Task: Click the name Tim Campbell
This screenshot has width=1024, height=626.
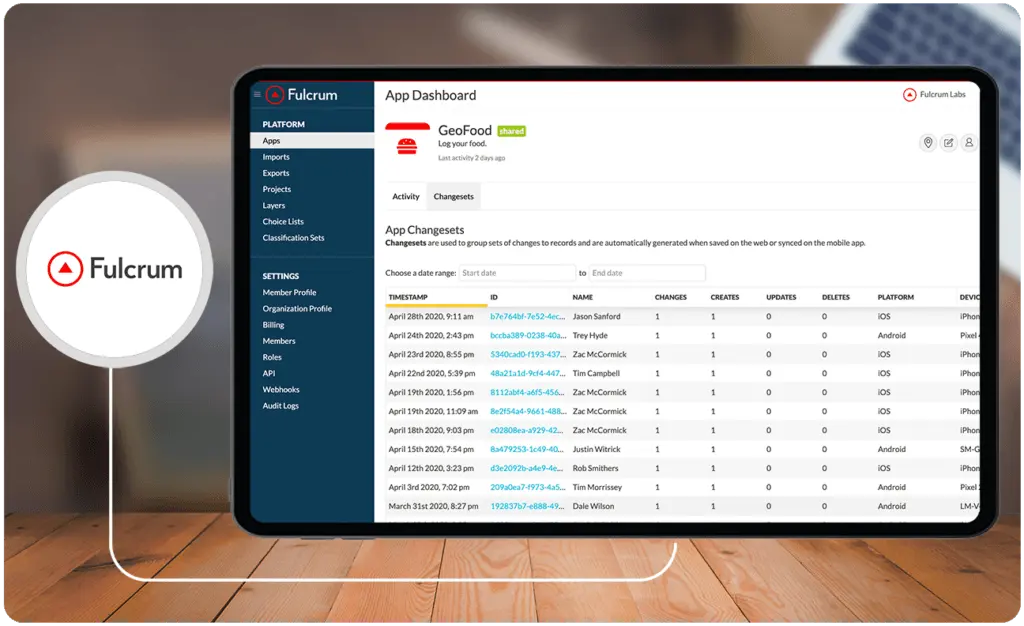Action: coord(596,373)
